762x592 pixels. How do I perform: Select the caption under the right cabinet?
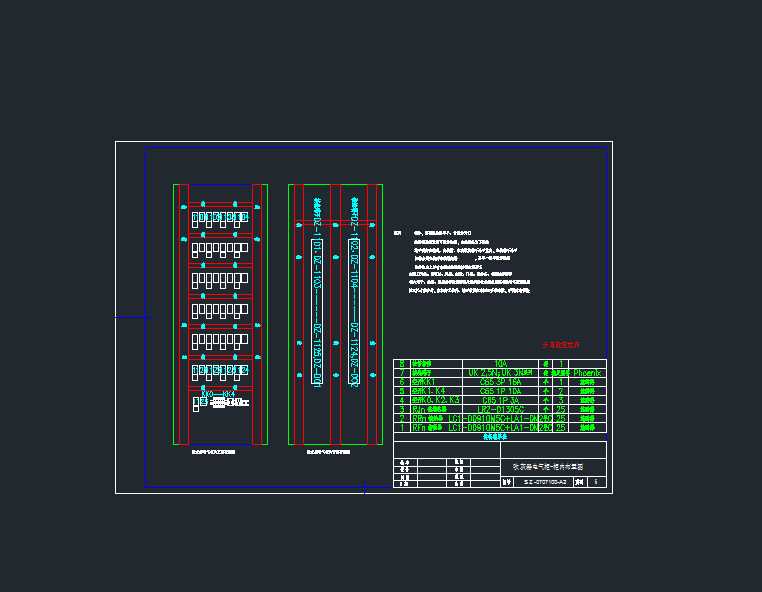pyautogui.click(x=328, y=452)
